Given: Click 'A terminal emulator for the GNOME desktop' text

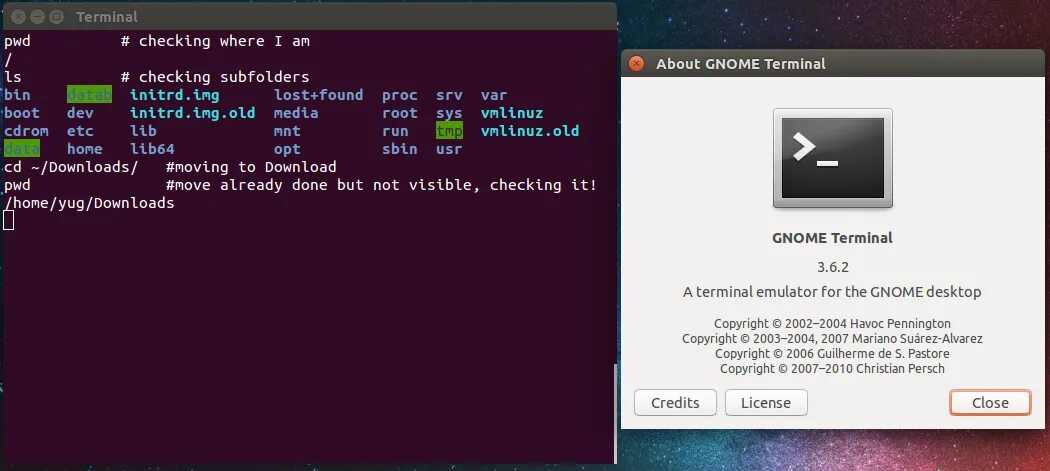Looking at the screenshot, I should (x=832, y=292).
